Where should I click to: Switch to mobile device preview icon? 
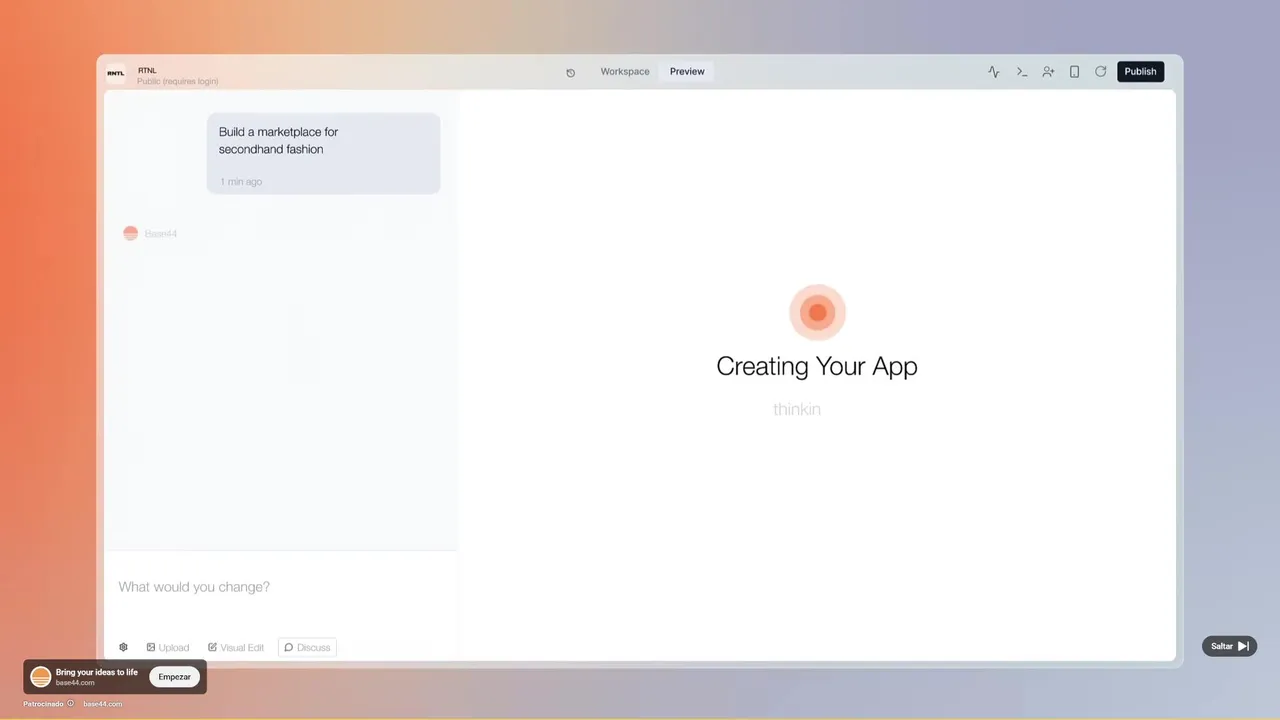point(1074,72)
